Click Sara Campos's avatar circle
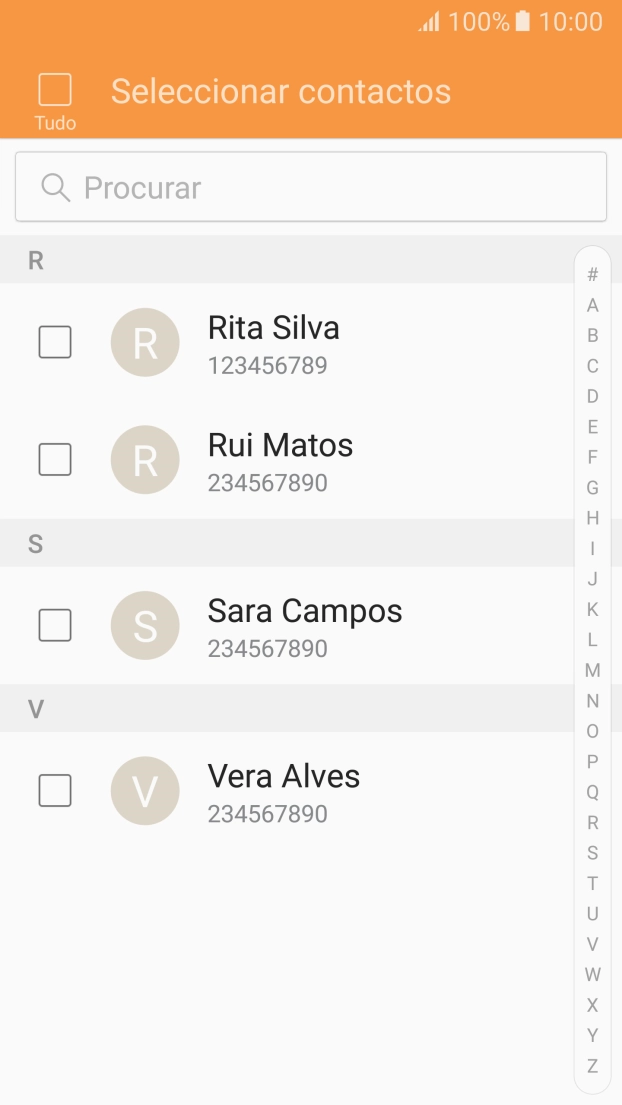Viewport: 622px width, 1105px height. click(x=145, y=625)
